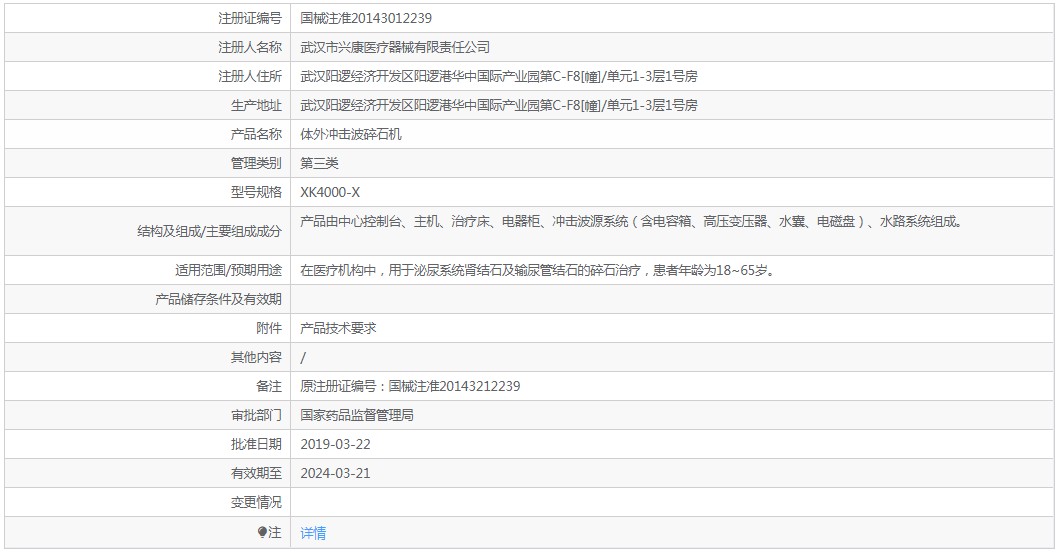Click the 注册证编号 label

click(x=250, y=18)
